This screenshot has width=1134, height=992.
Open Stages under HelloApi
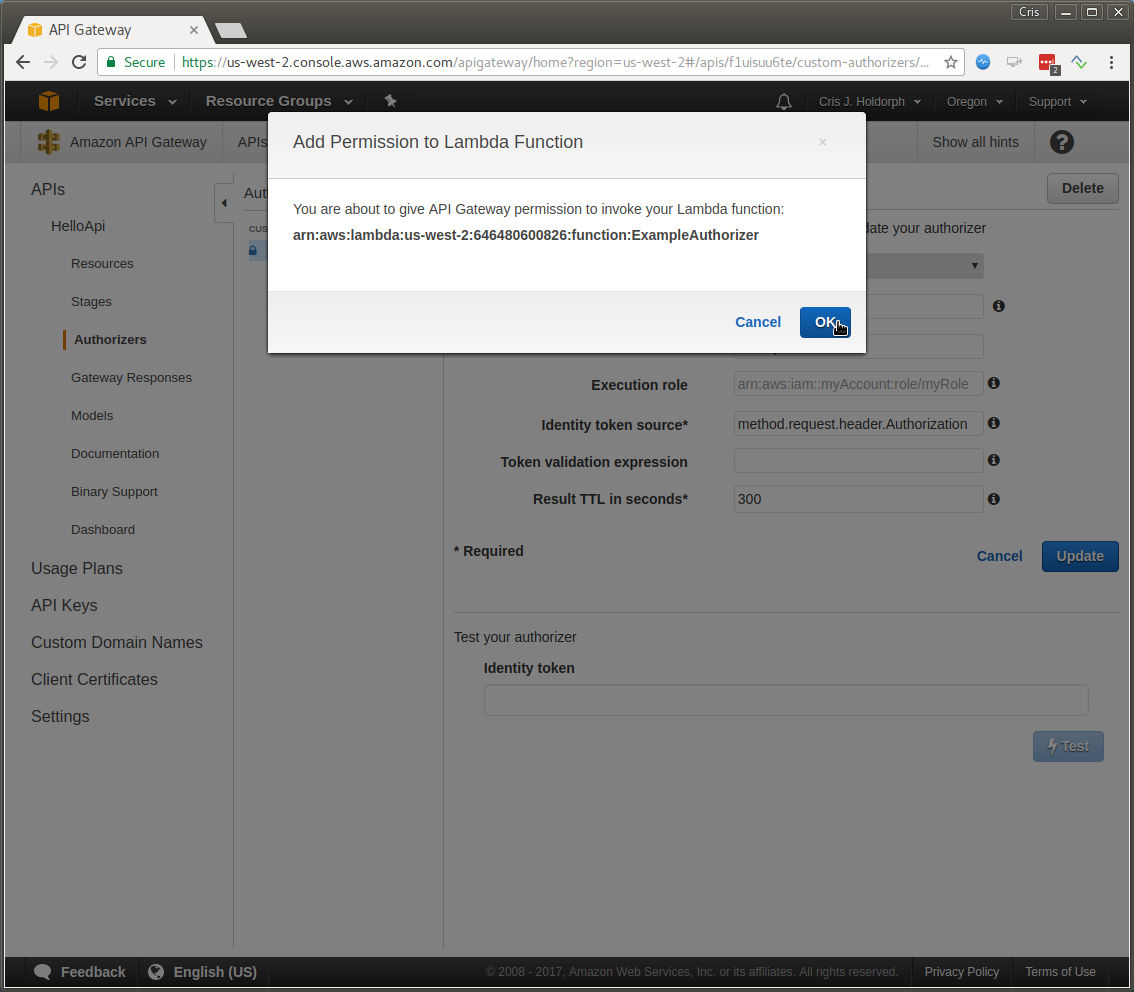(x=91, y=302)
